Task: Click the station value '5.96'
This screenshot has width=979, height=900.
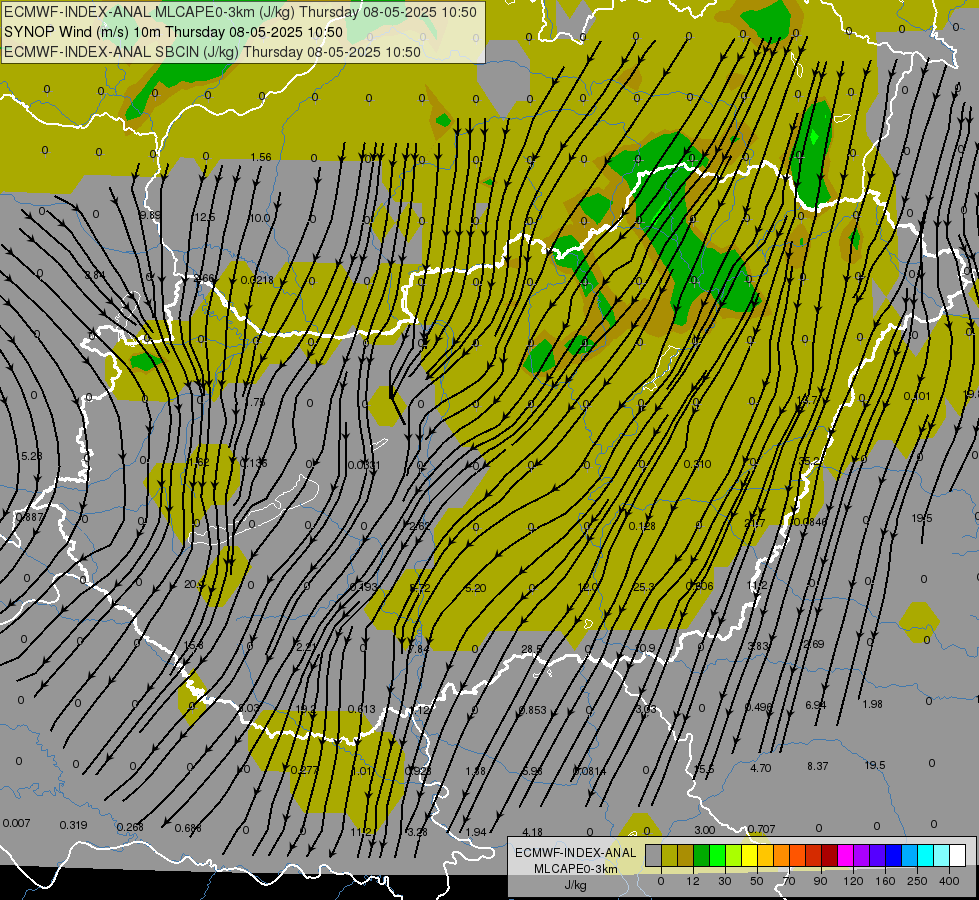Action: pyautogui.click(x=533, y=771)
